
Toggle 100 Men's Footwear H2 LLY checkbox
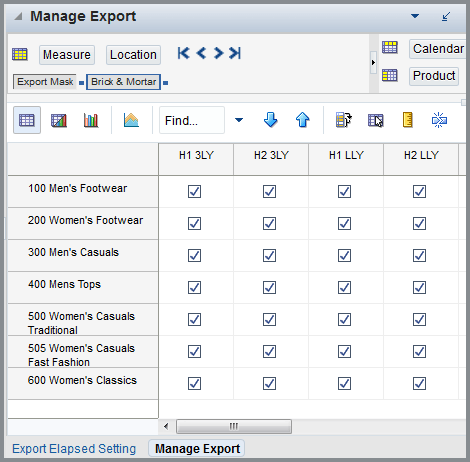point(419,192)
